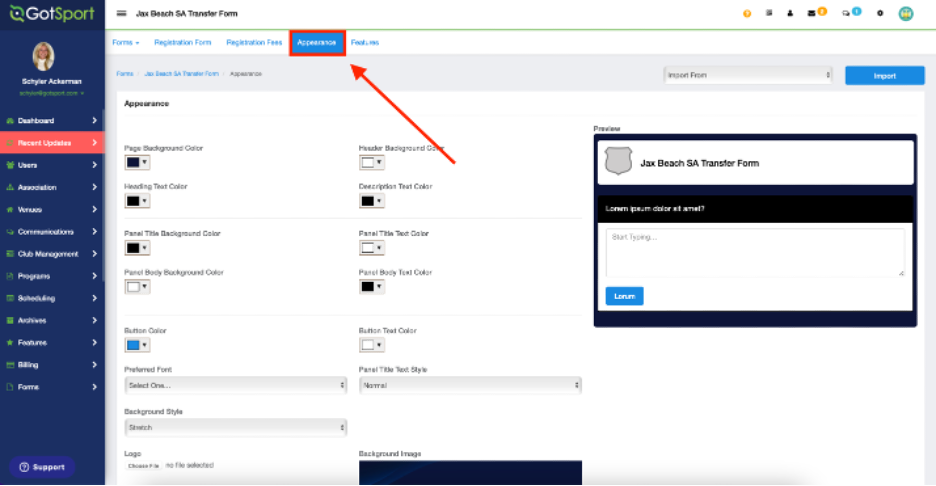Open Jax Beach SA Transfer Form breadcrumb link
The height and width of the screenshot is (486, 936).
tap(181, 73)
